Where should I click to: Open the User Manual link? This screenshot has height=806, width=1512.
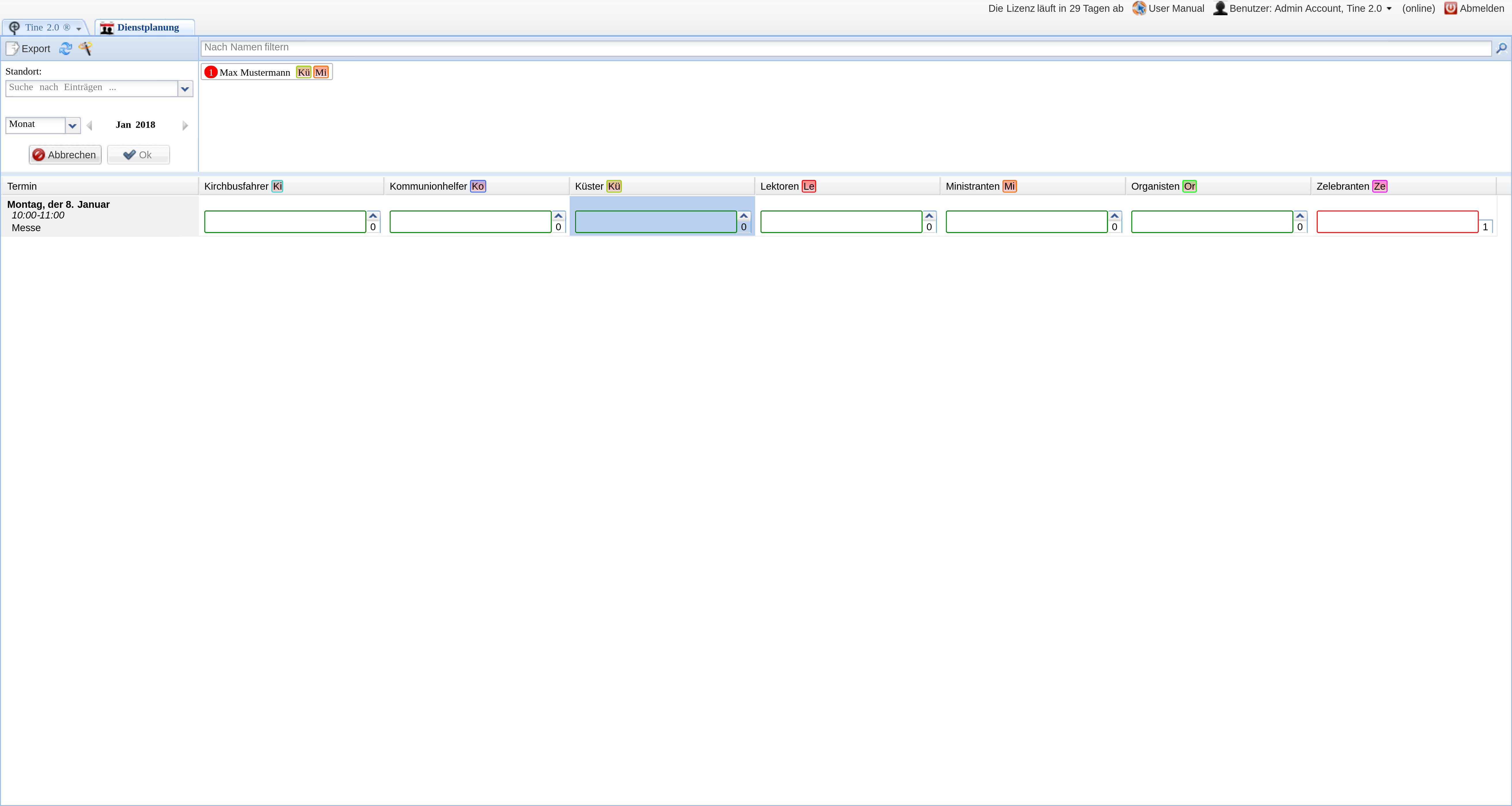tap(1168, 8)
